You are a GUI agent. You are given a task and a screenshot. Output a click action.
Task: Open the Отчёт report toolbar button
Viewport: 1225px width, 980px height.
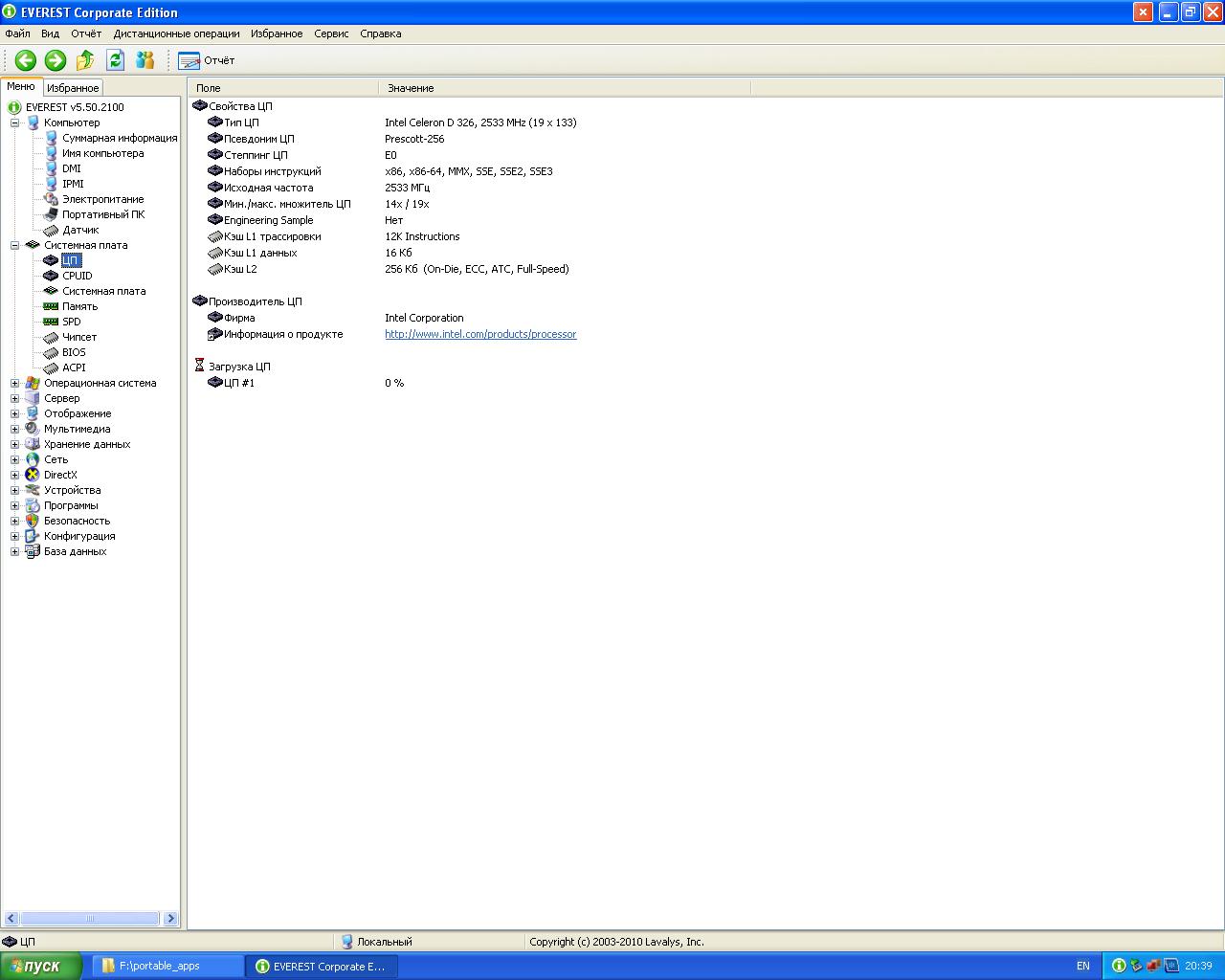click(x=207, y=60)
